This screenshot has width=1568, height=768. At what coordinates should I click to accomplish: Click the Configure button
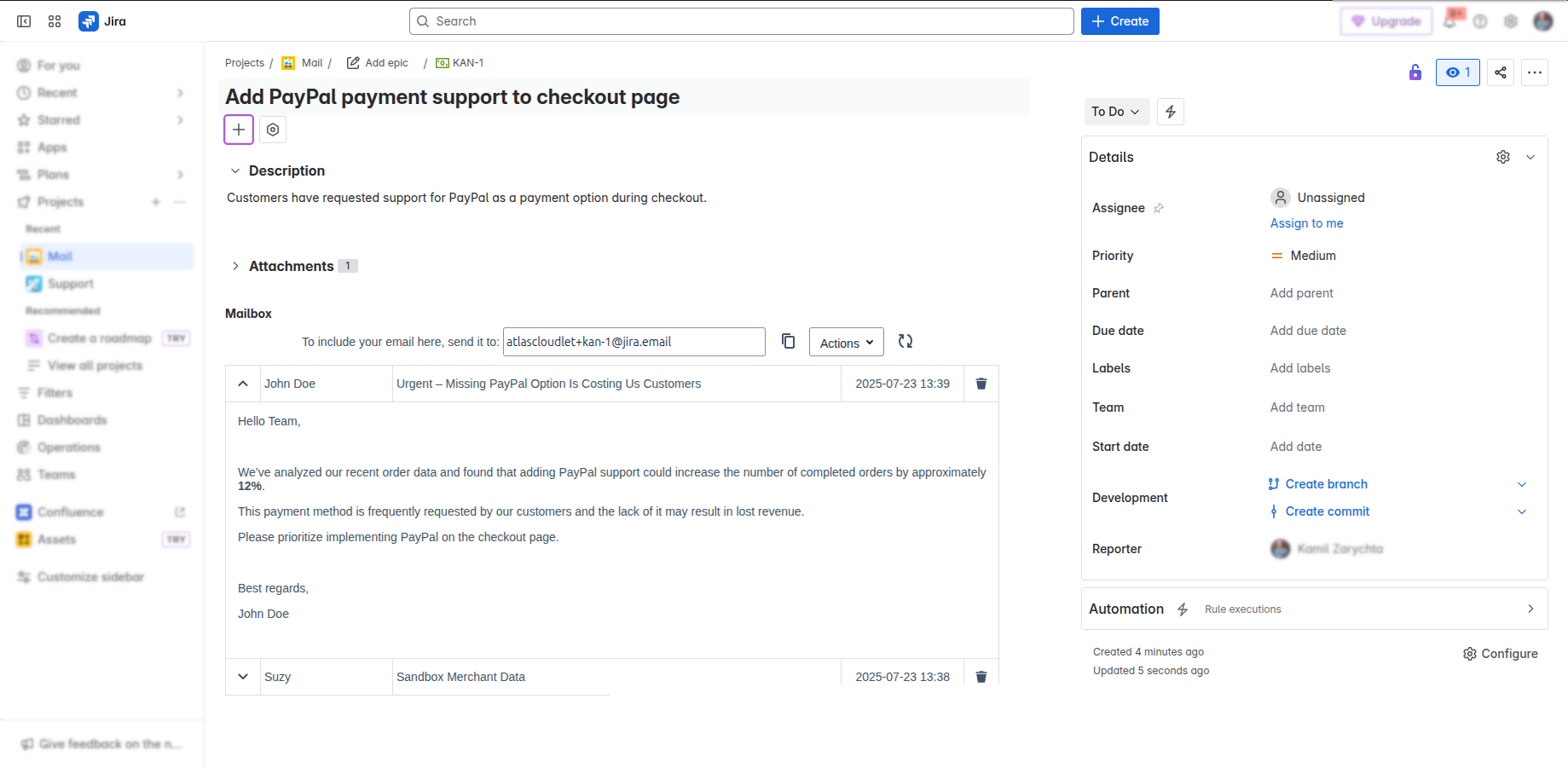click(1501, 654)
